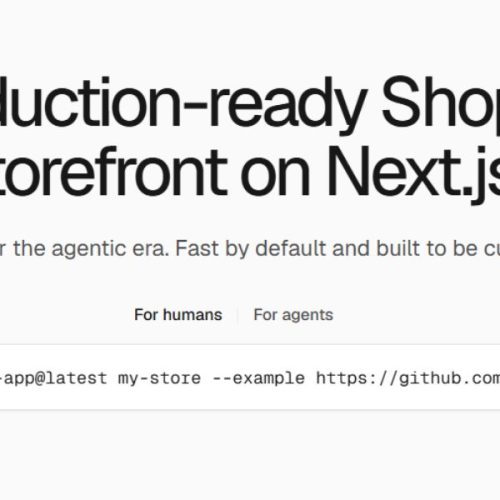Image resolution: width=500 pixels, height=500 pixels.
Task: Click the my-store project name in command
Action: (x=159, y=378)
